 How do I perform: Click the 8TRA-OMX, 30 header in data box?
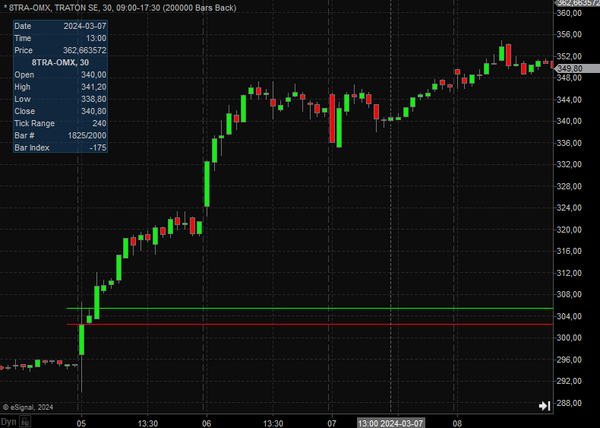pos(60,63)
